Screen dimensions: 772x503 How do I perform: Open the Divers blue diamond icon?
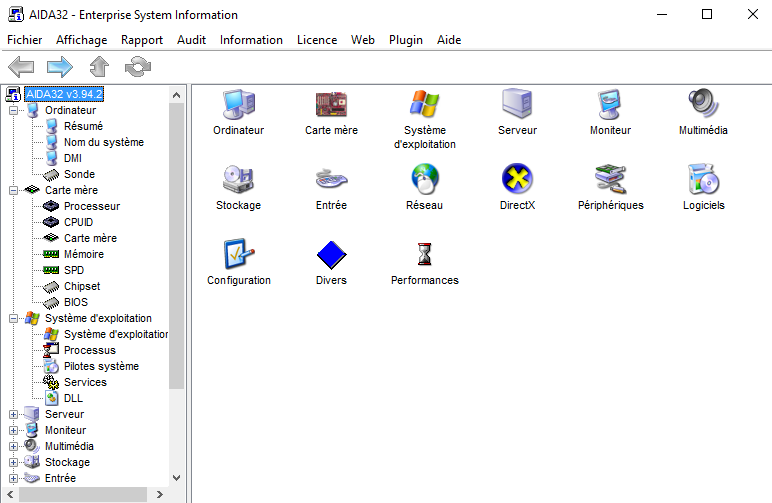(x=331, y=254)
